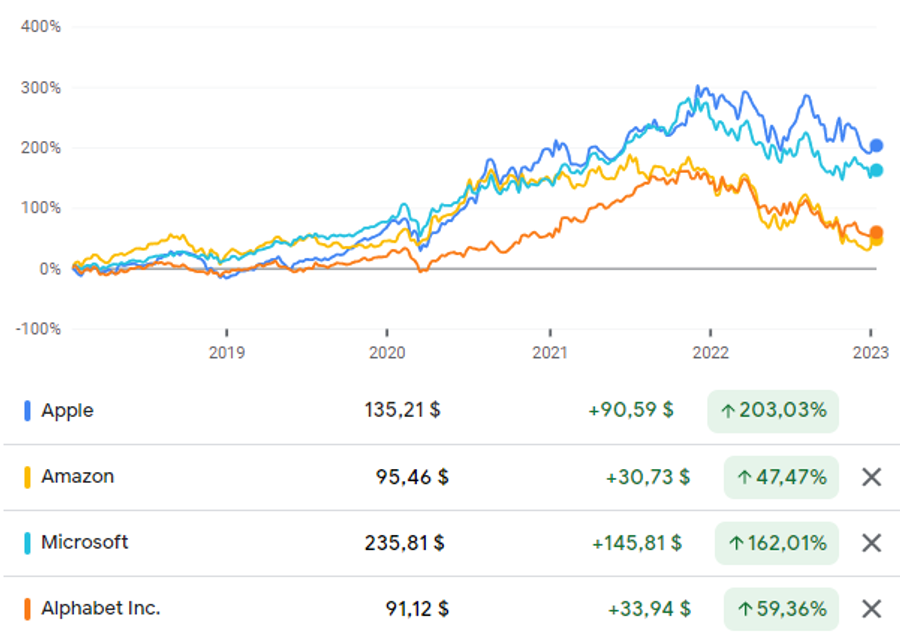Click the Microsoft cyan color marker
The width and height of the screenshot is (900, 636).
point(27,543)
